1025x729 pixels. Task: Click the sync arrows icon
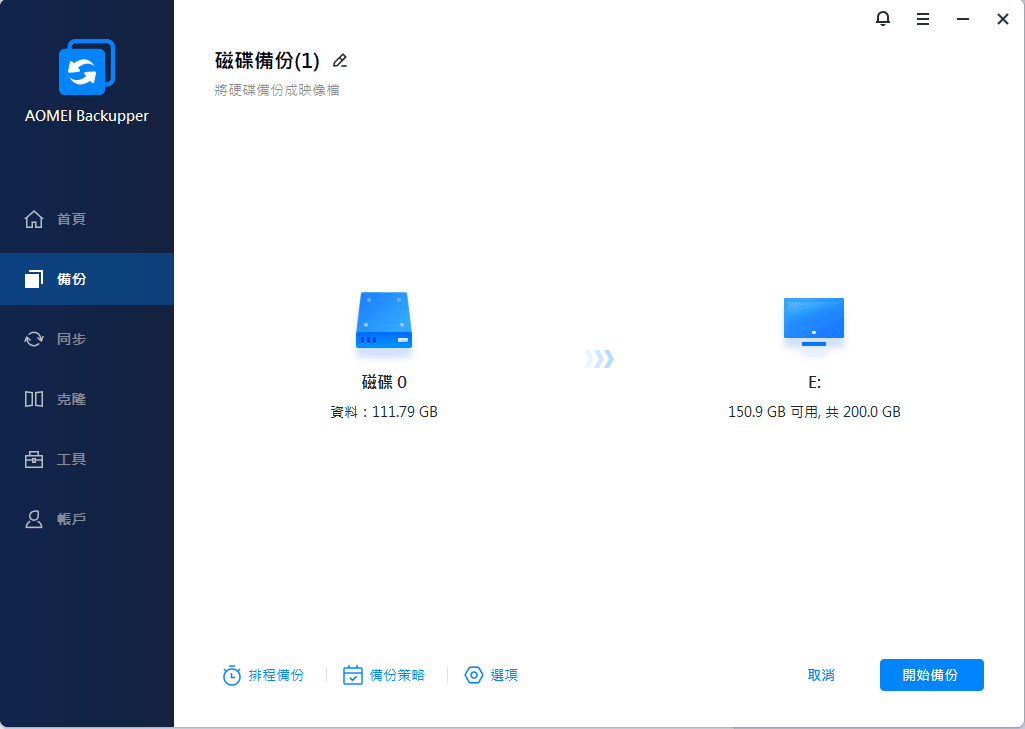point(34,339)
